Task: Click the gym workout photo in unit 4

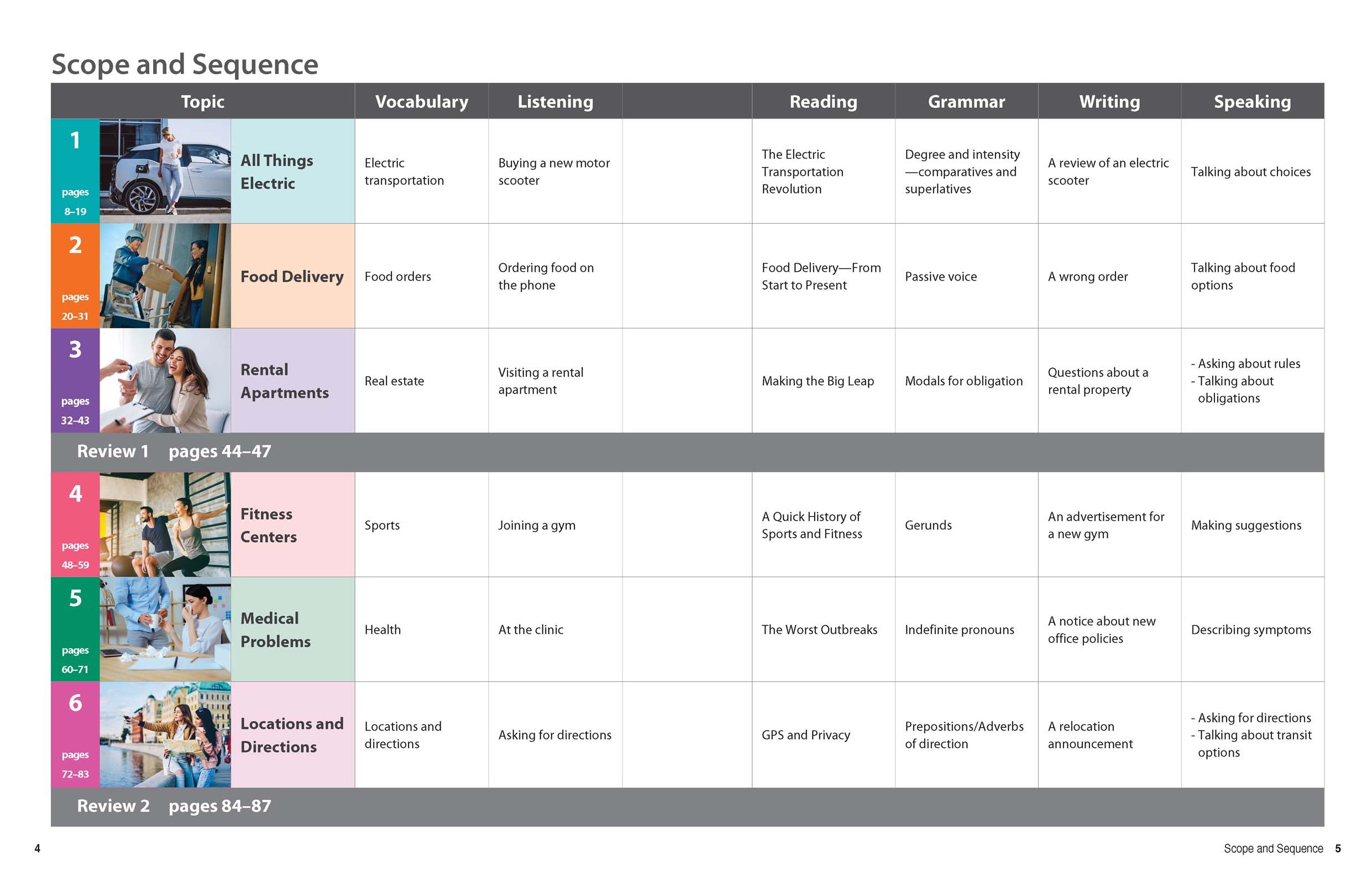Action: tap(165, 524)
